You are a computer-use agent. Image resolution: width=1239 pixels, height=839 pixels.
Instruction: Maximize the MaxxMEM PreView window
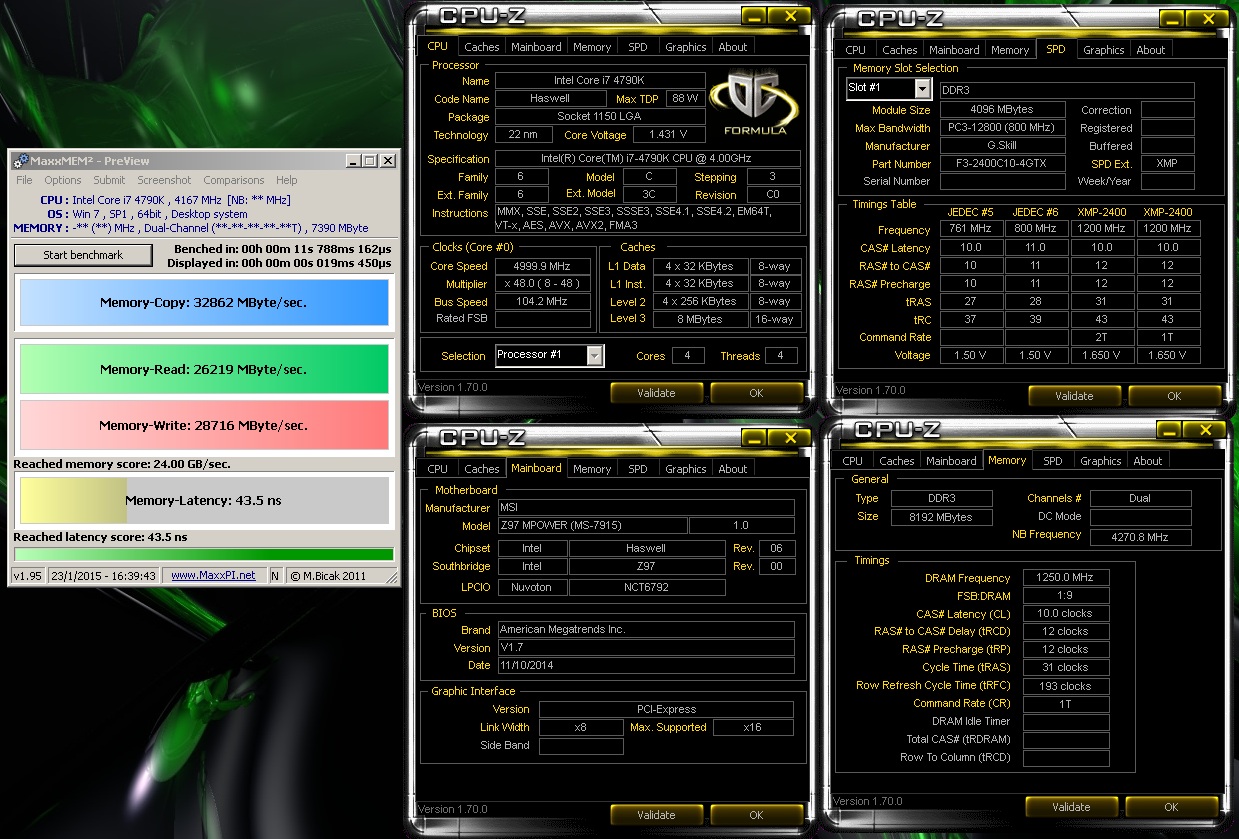[370, 161]
